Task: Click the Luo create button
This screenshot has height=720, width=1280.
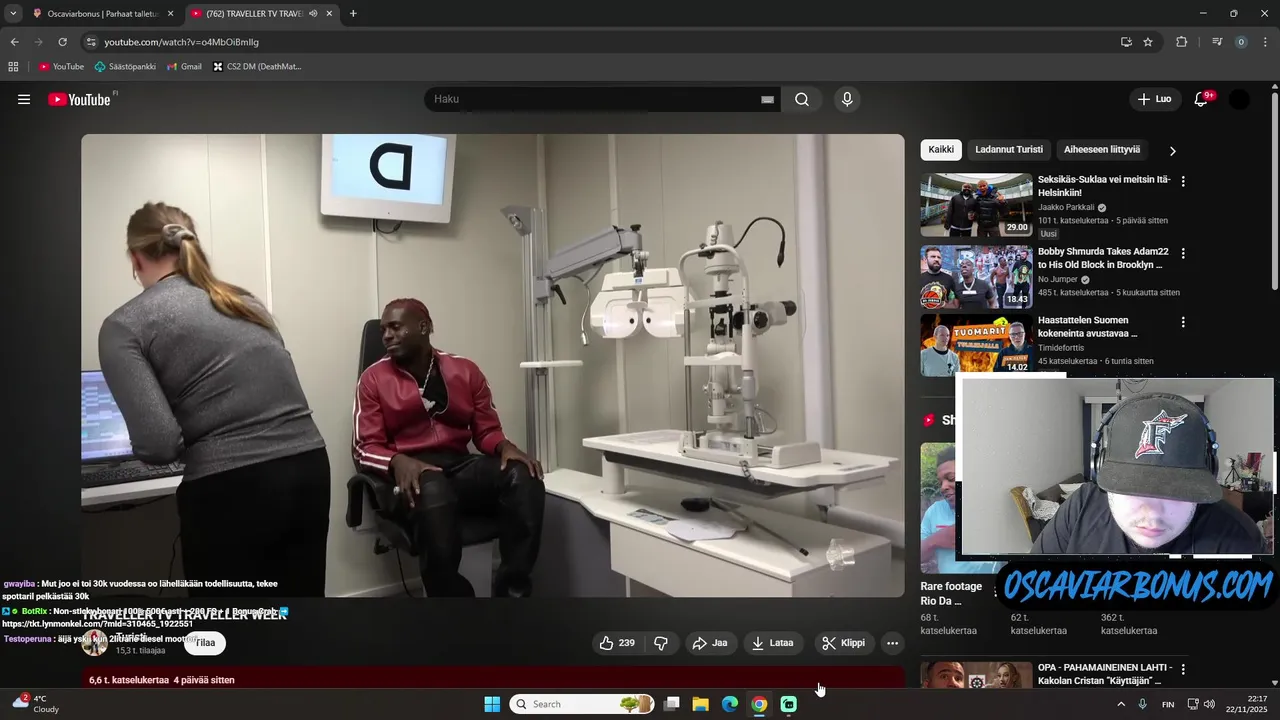Action: 1154,99
